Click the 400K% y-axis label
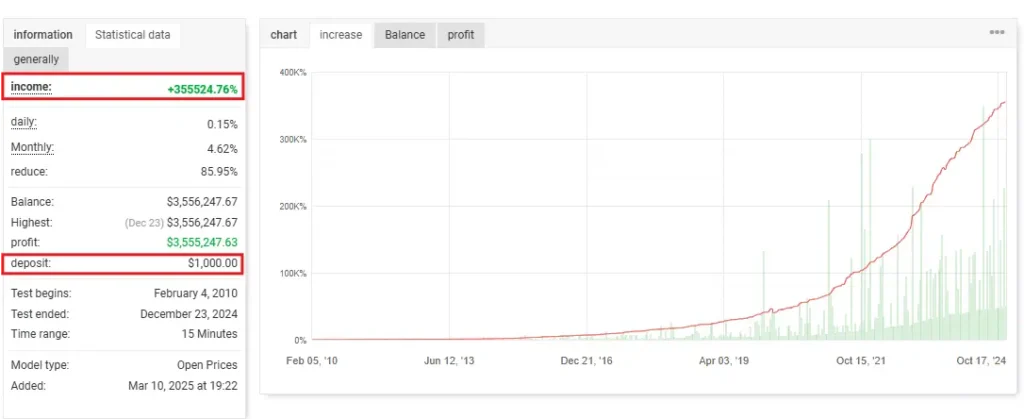The height and width of the screenshot is (419, 1024). 292,73
